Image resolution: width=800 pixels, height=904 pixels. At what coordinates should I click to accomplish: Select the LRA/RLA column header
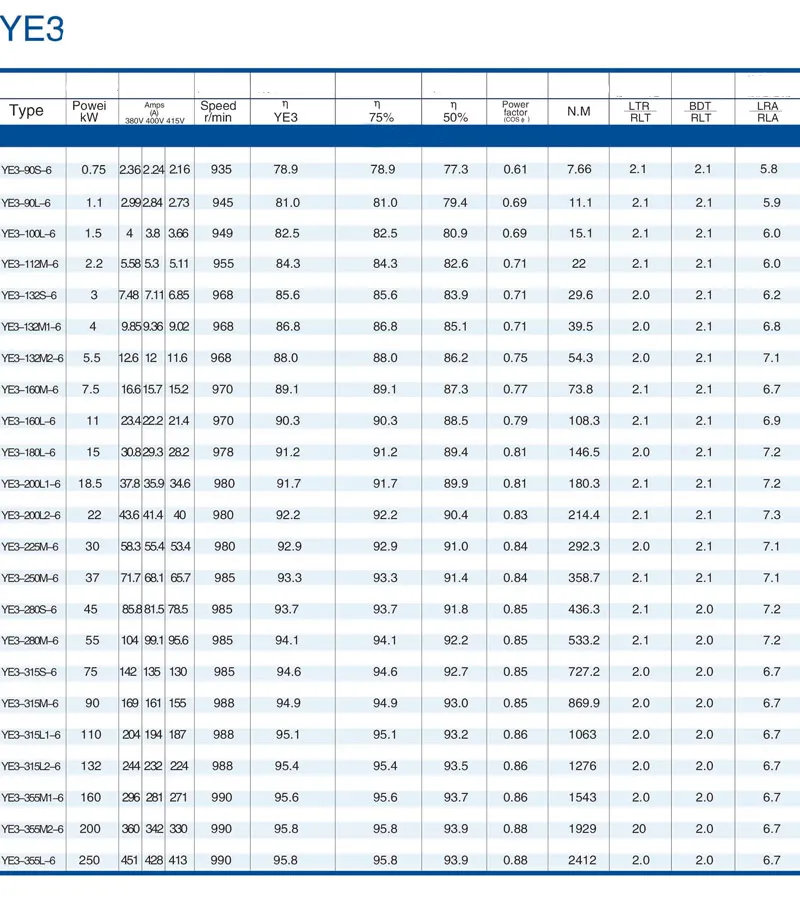coord(766,110)
